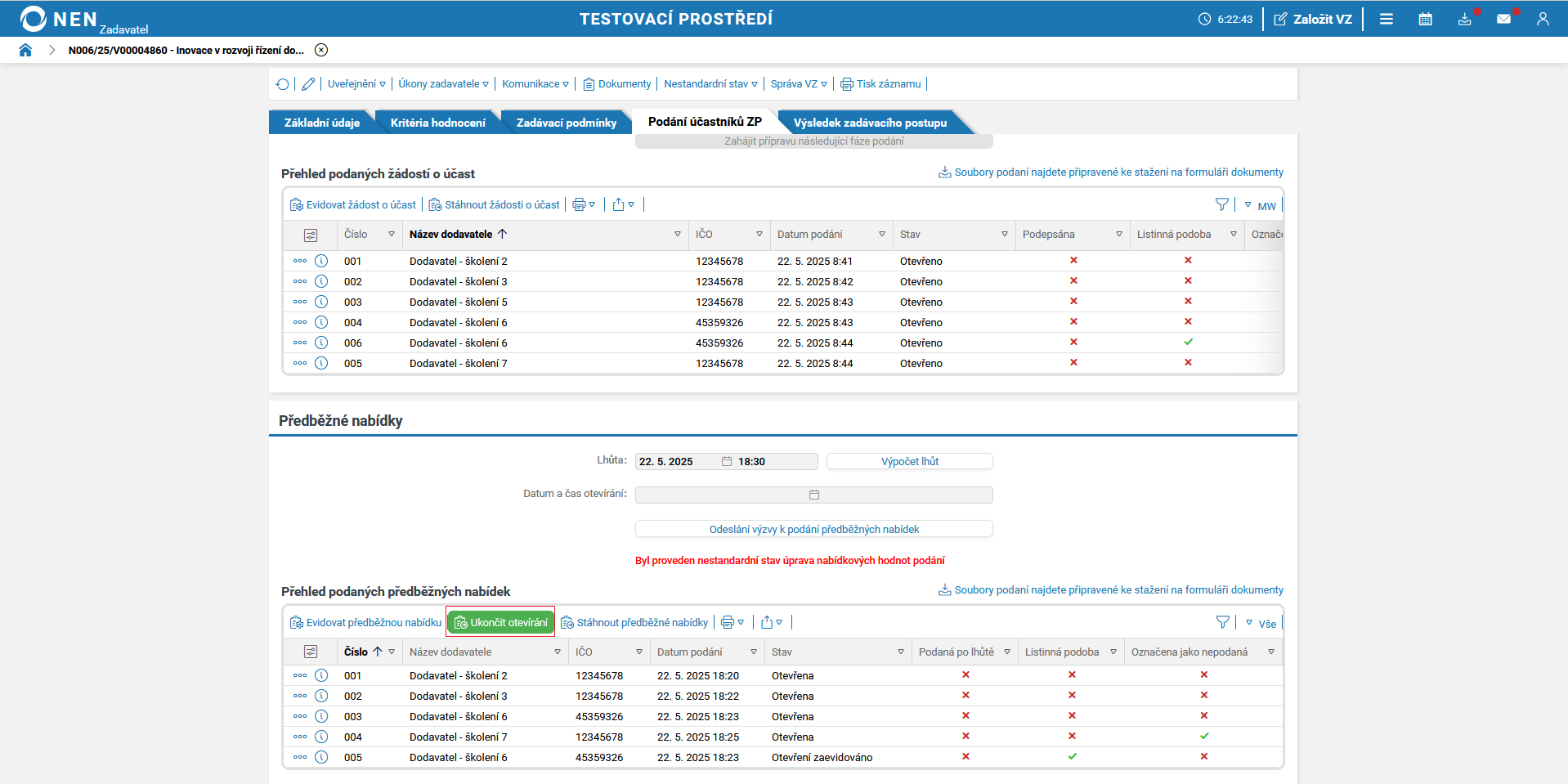Click calendar icon in Lhůta date field
Viewport: 1568px width, 784px height.
point(727,461)
